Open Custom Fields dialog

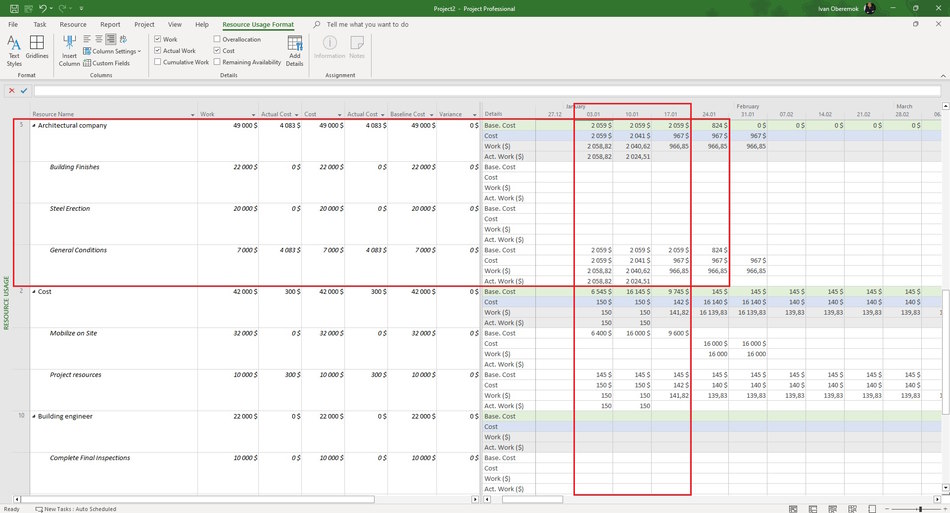[x=106, y=62]
